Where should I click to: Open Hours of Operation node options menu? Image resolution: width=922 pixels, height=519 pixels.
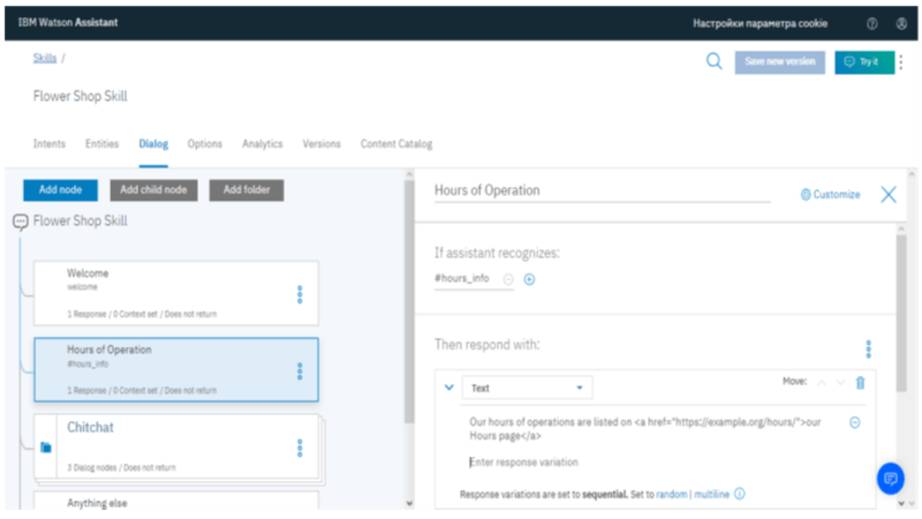300,371
